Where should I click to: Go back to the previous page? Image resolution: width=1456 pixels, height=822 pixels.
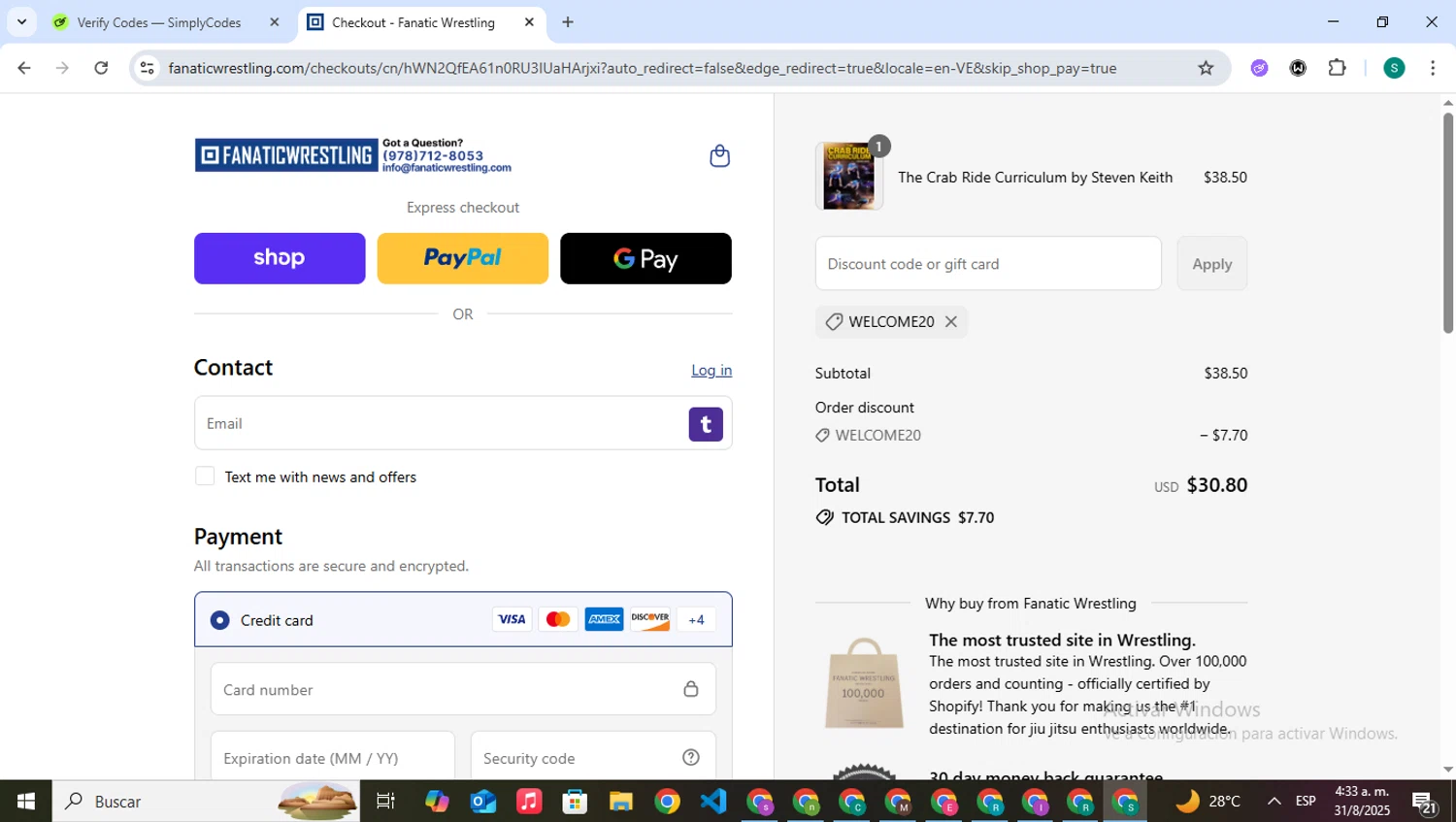click(24, 68)
